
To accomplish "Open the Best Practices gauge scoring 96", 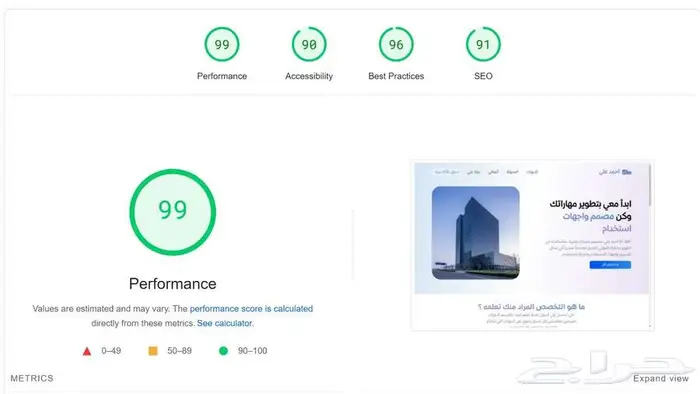I will coord(396,44).
